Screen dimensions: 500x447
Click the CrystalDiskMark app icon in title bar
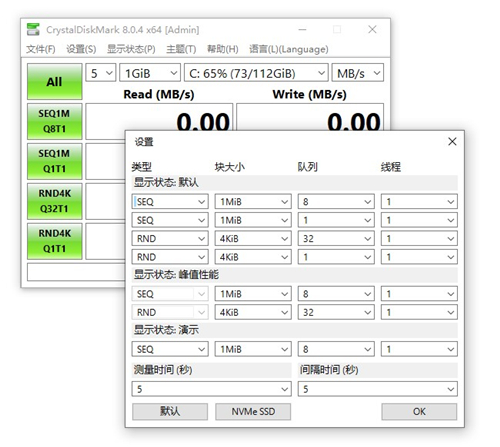click(x=33, y=30)
